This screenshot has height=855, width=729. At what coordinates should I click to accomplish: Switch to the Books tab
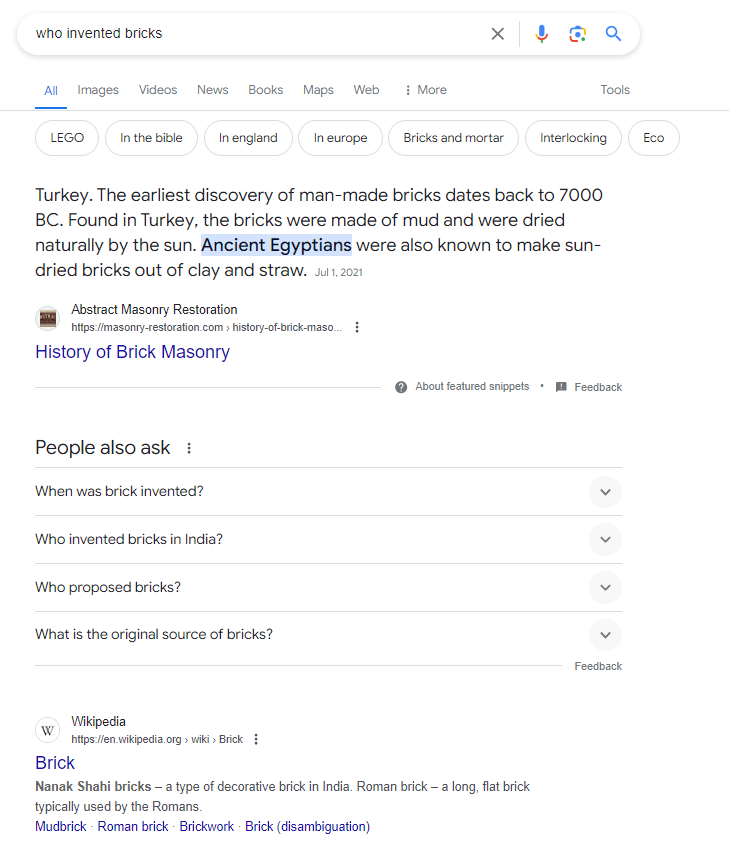coord(266,90)
